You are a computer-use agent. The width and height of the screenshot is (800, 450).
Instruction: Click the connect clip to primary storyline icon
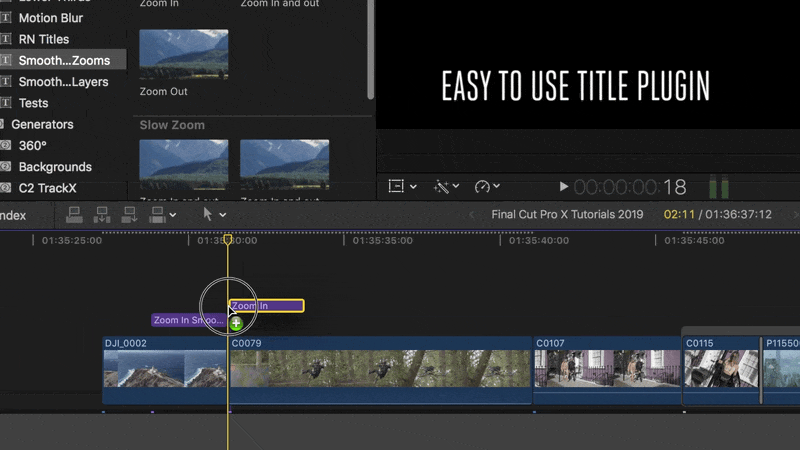pyautogui.click(x=73, y=214)
